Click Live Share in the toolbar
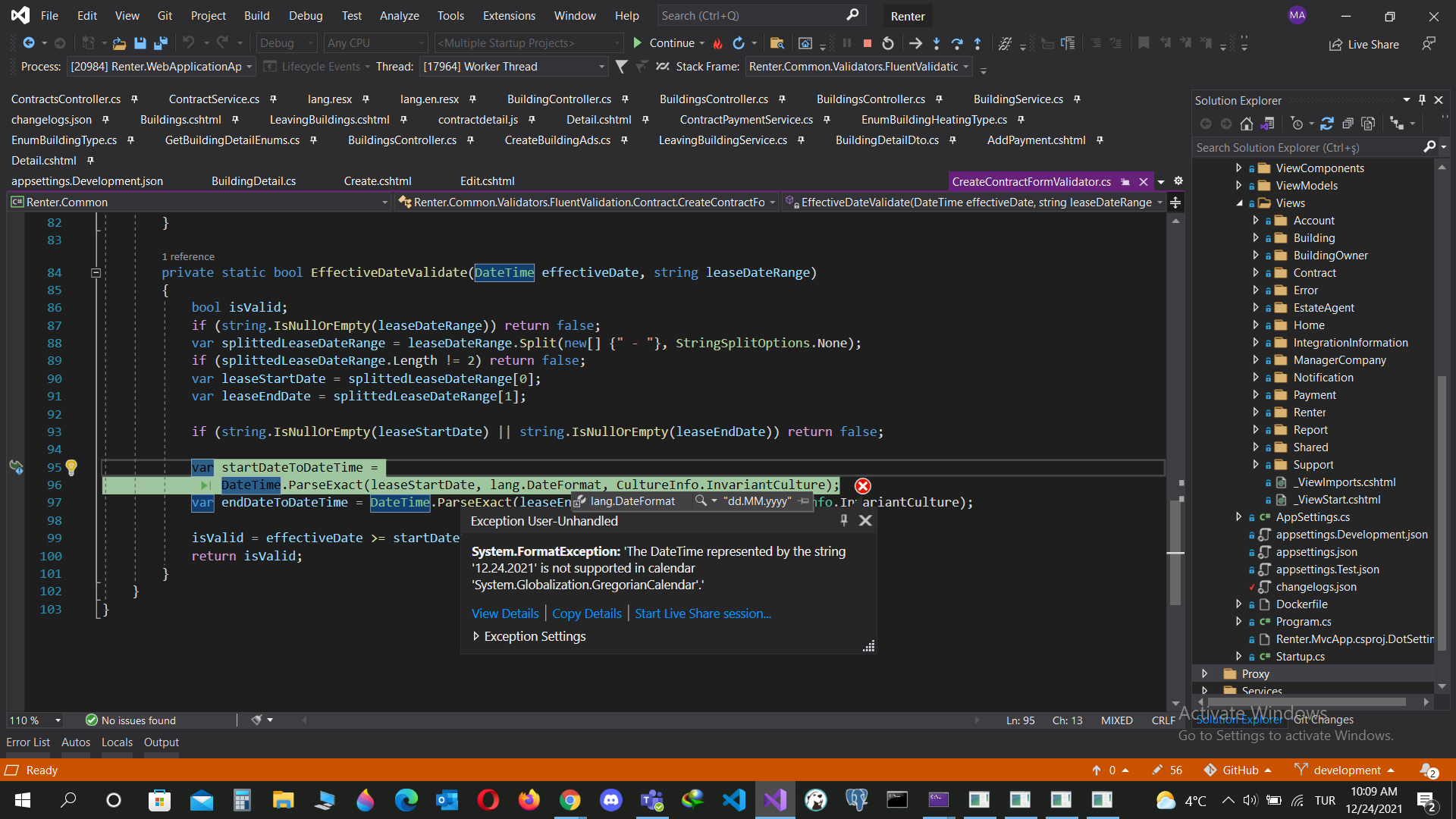The height and width of the screenshot is (819, 1456). pyautogui.click(x=1364, y=45)
